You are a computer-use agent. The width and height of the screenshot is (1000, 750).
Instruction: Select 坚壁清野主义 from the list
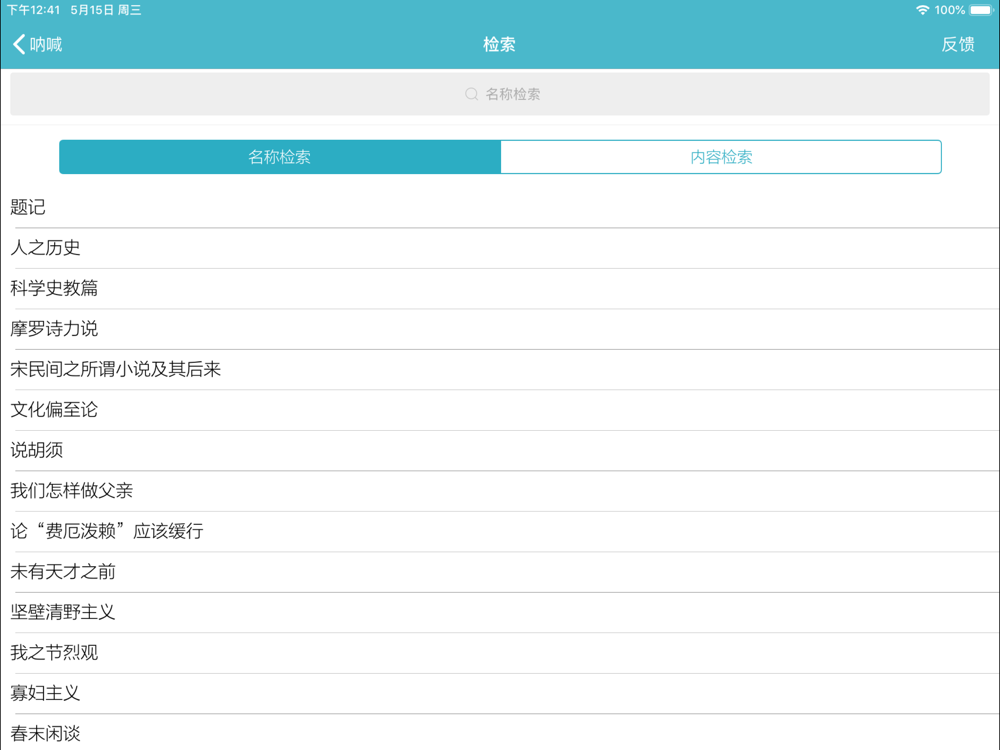(x=500, y=612)
